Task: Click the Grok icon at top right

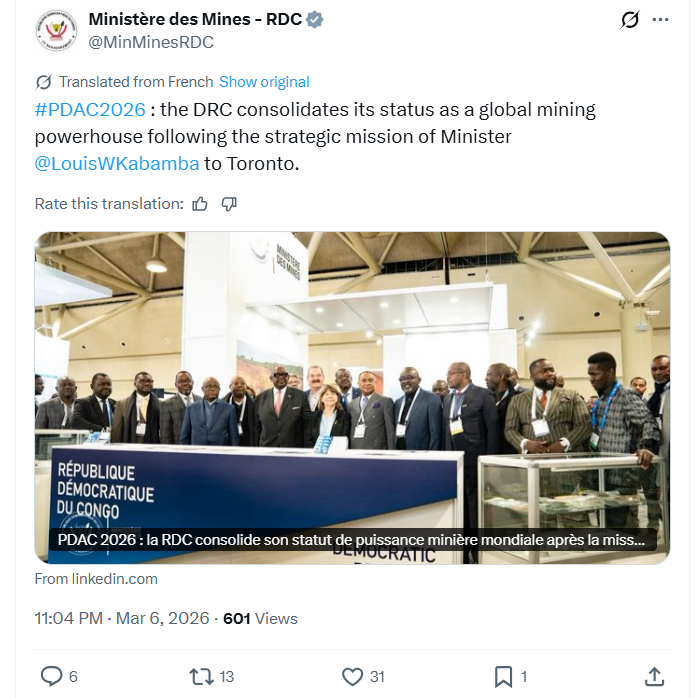Action: click(629, 20)
